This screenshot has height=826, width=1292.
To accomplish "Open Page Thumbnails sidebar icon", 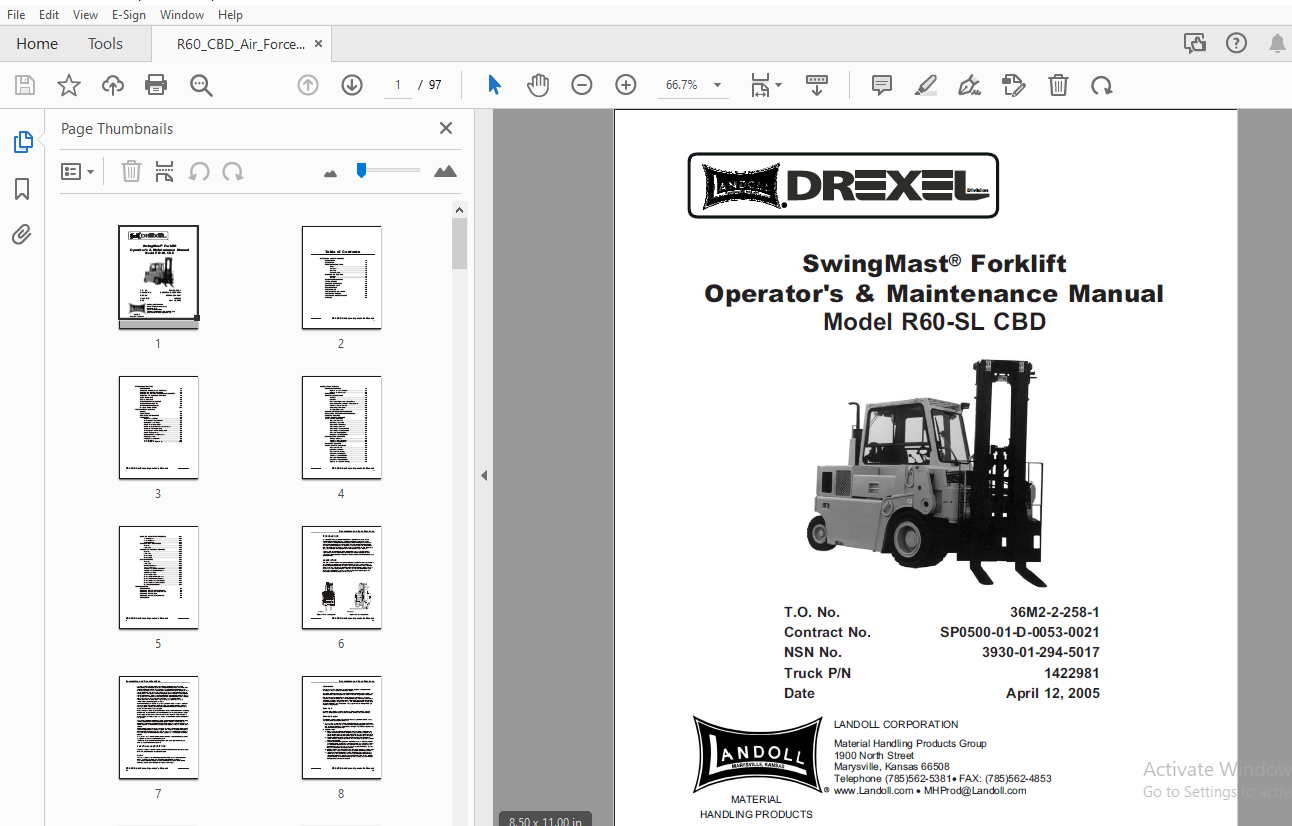I will [22, 142].
